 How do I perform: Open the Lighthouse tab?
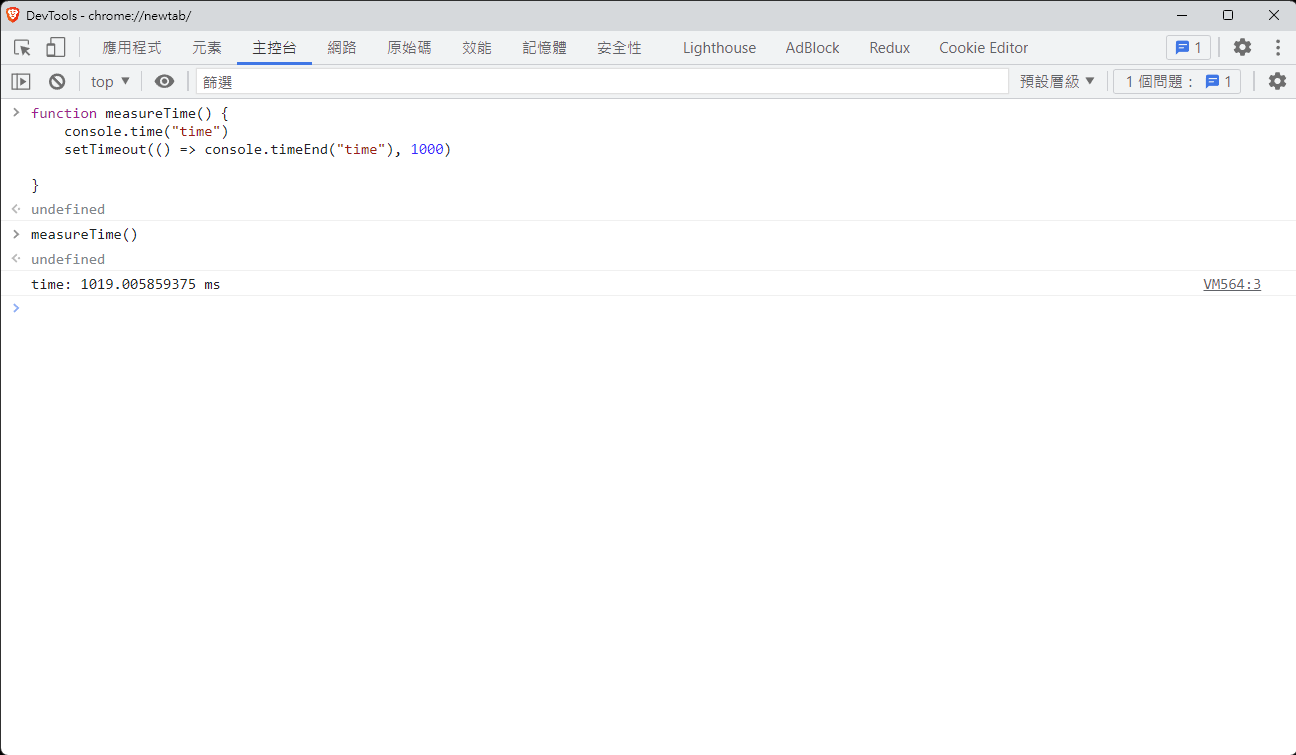pos(719,47)
